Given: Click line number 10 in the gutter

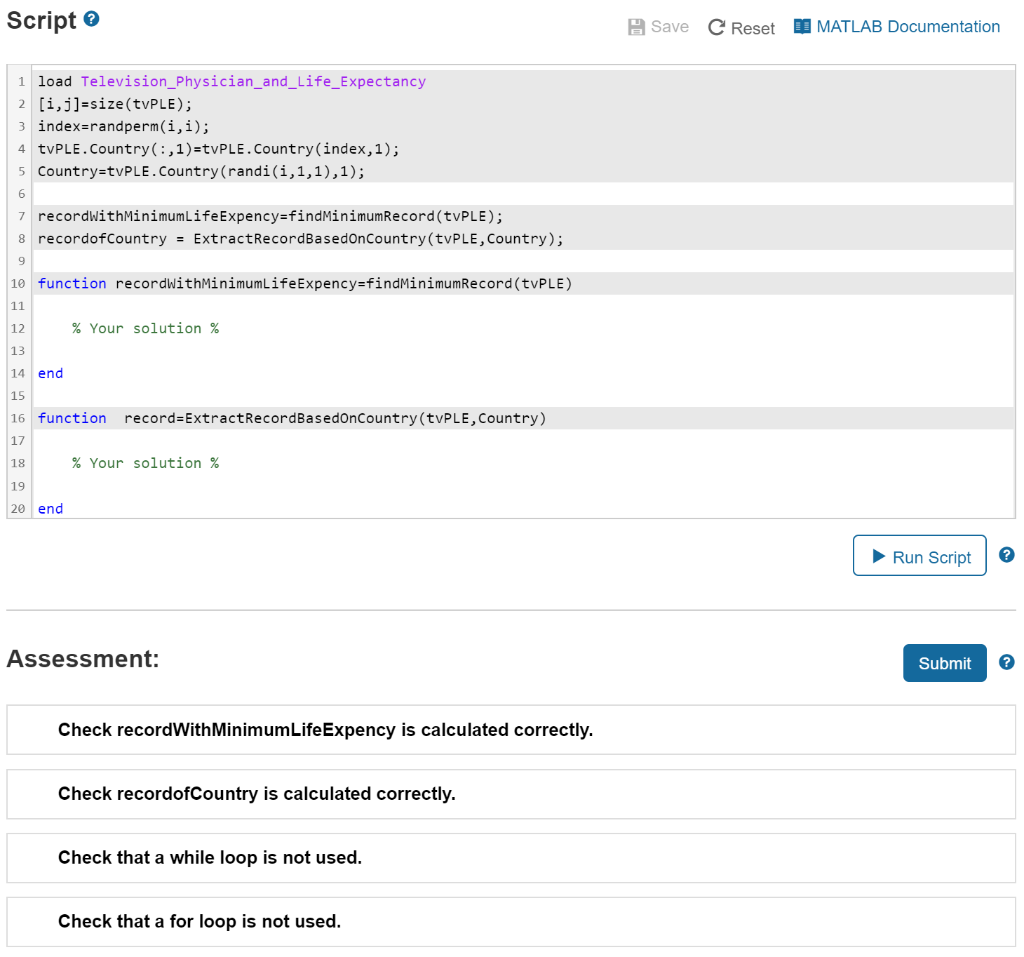Looking at the screenshot, I should click(x=18, y=284).
